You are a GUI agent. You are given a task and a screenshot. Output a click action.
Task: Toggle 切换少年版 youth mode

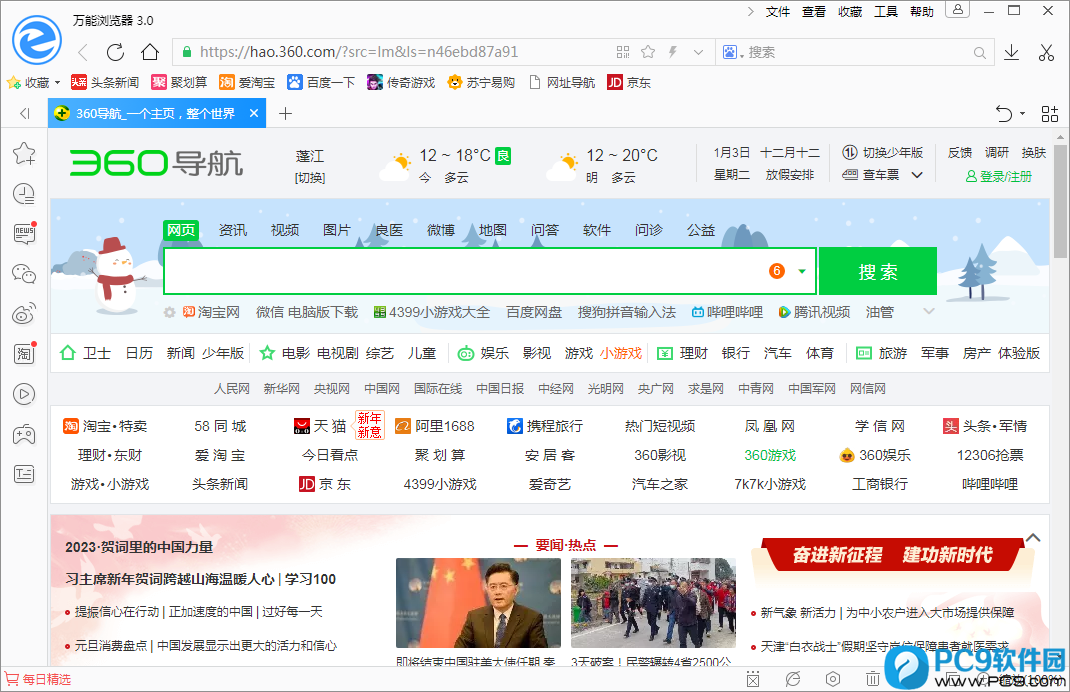tap(882, 153)
